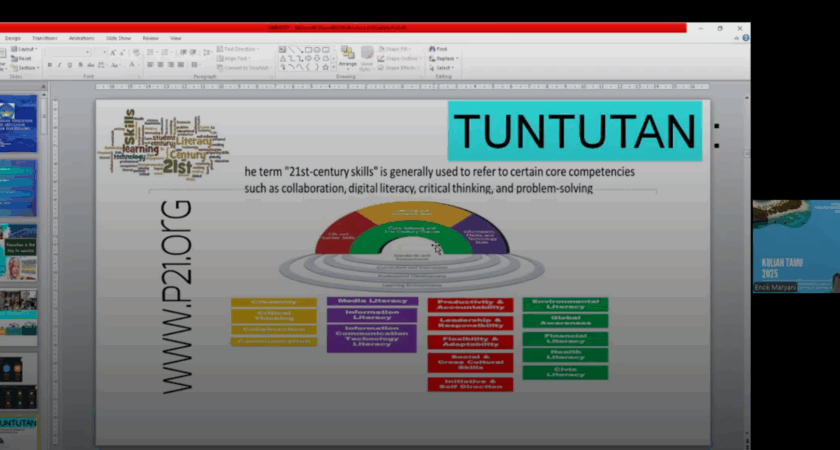Open Character Spacing AV control
The image size is (840, 450).
coord(102,64)
